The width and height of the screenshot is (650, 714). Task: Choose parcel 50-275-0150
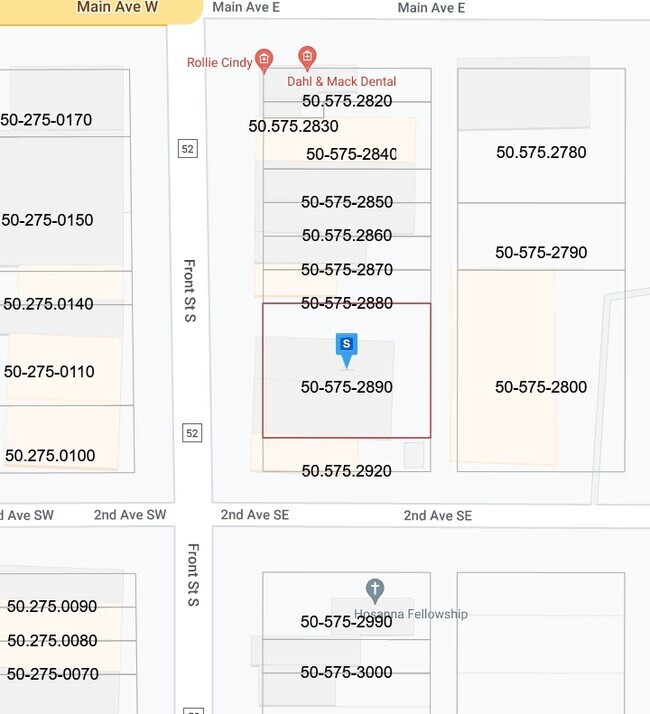pos(48,220)
